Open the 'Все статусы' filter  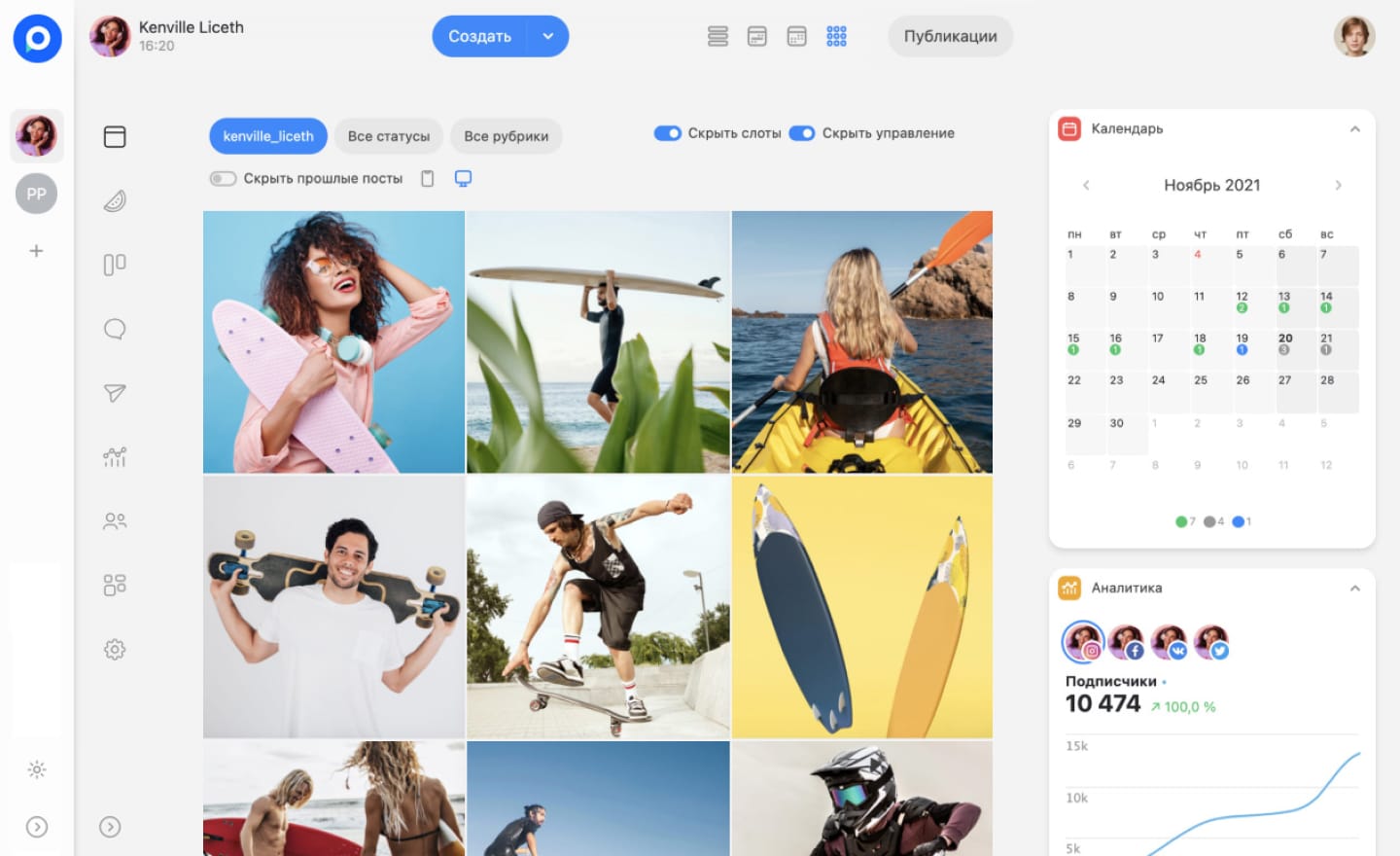click(388, 136)
